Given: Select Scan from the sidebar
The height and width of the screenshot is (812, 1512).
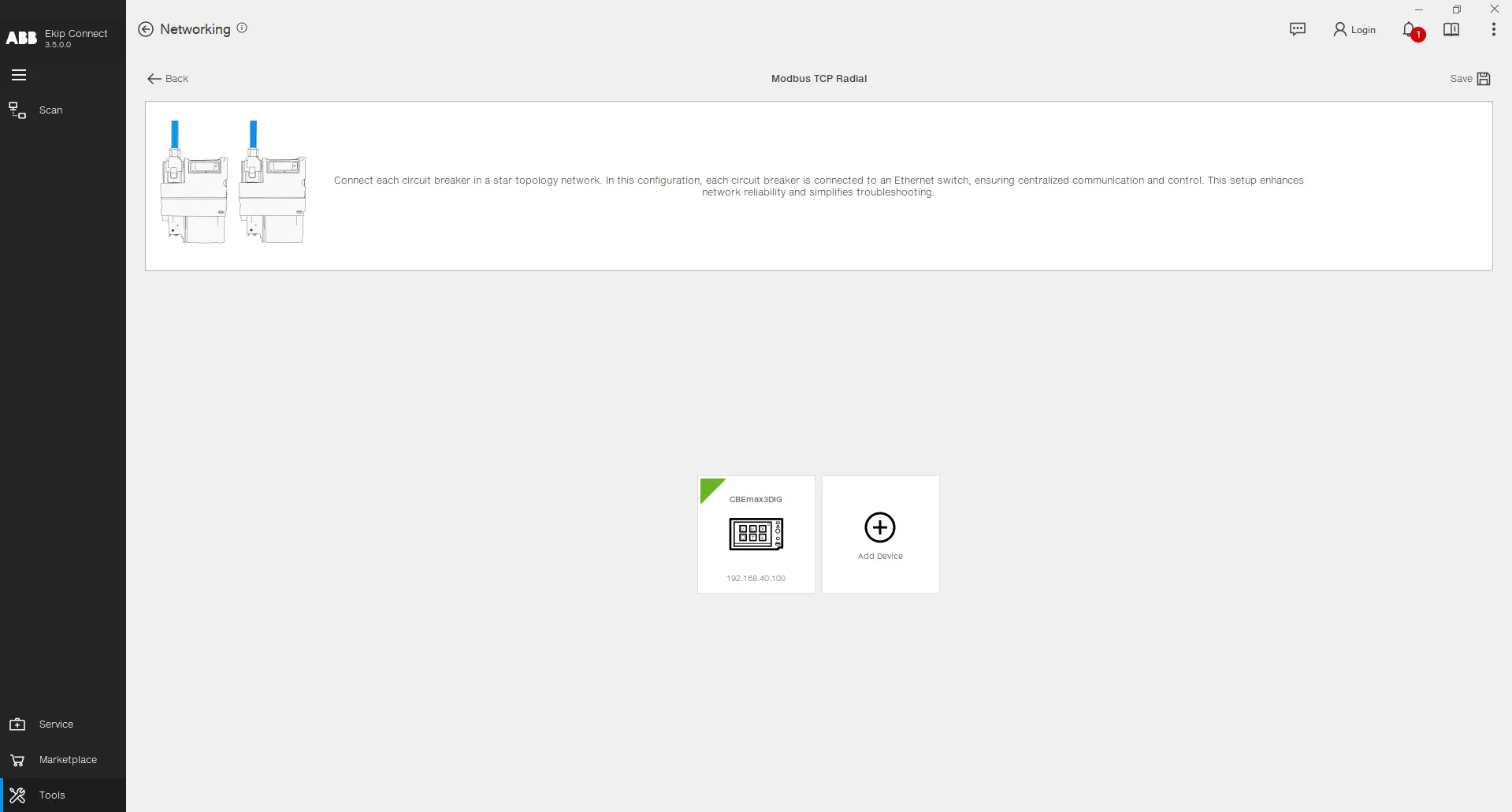Looking at the screenshot, I should click(x=50, y=110).
